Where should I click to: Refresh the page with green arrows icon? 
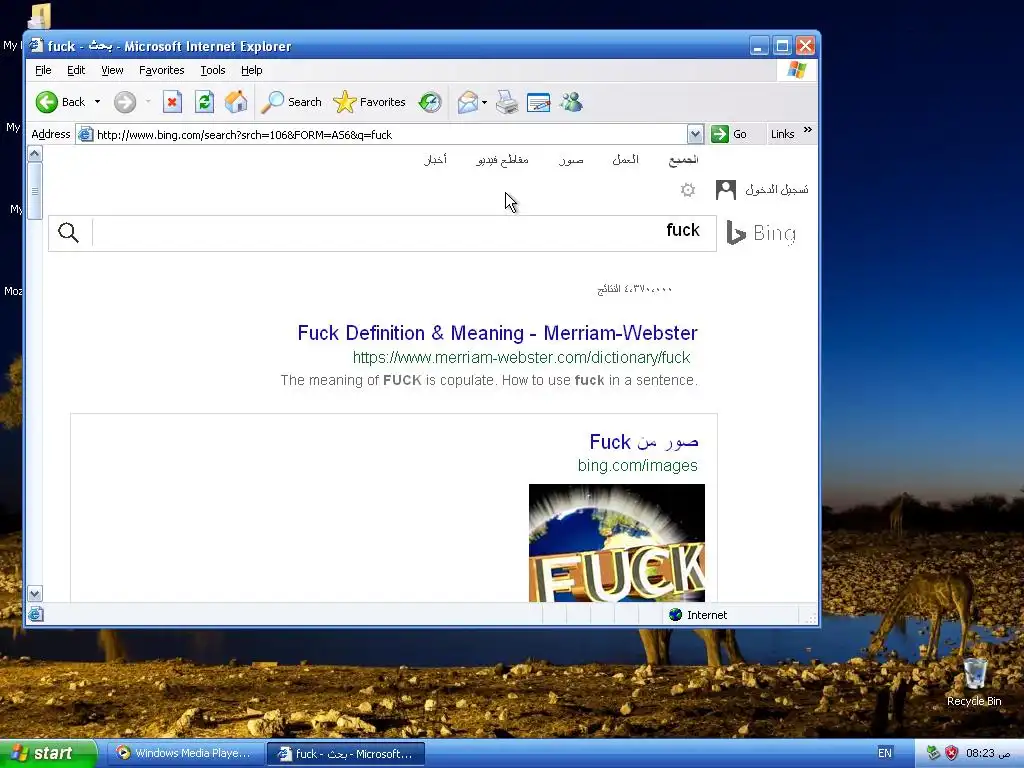(204, 102)
